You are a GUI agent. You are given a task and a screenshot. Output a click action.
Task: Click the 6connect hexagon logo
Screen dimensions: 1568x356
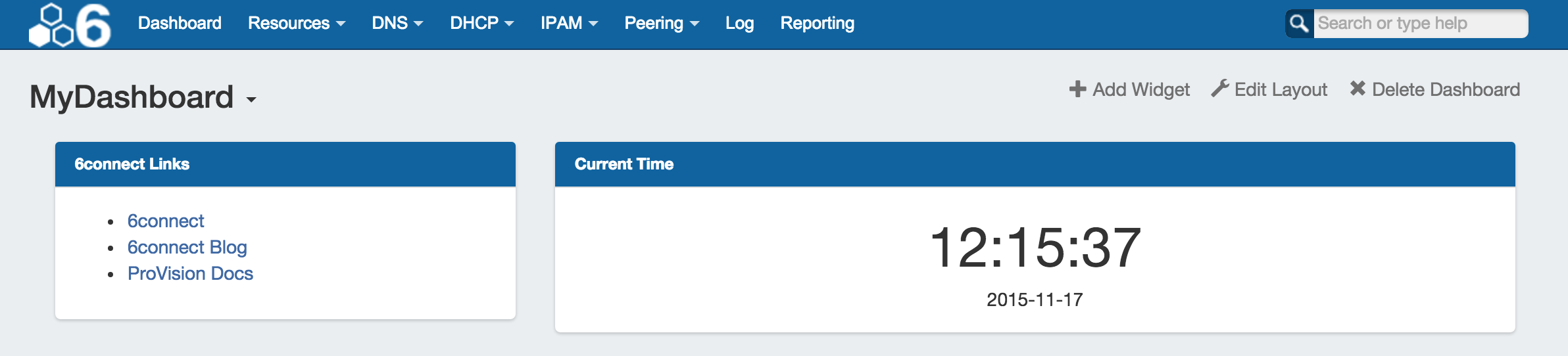tap(70, 25)
